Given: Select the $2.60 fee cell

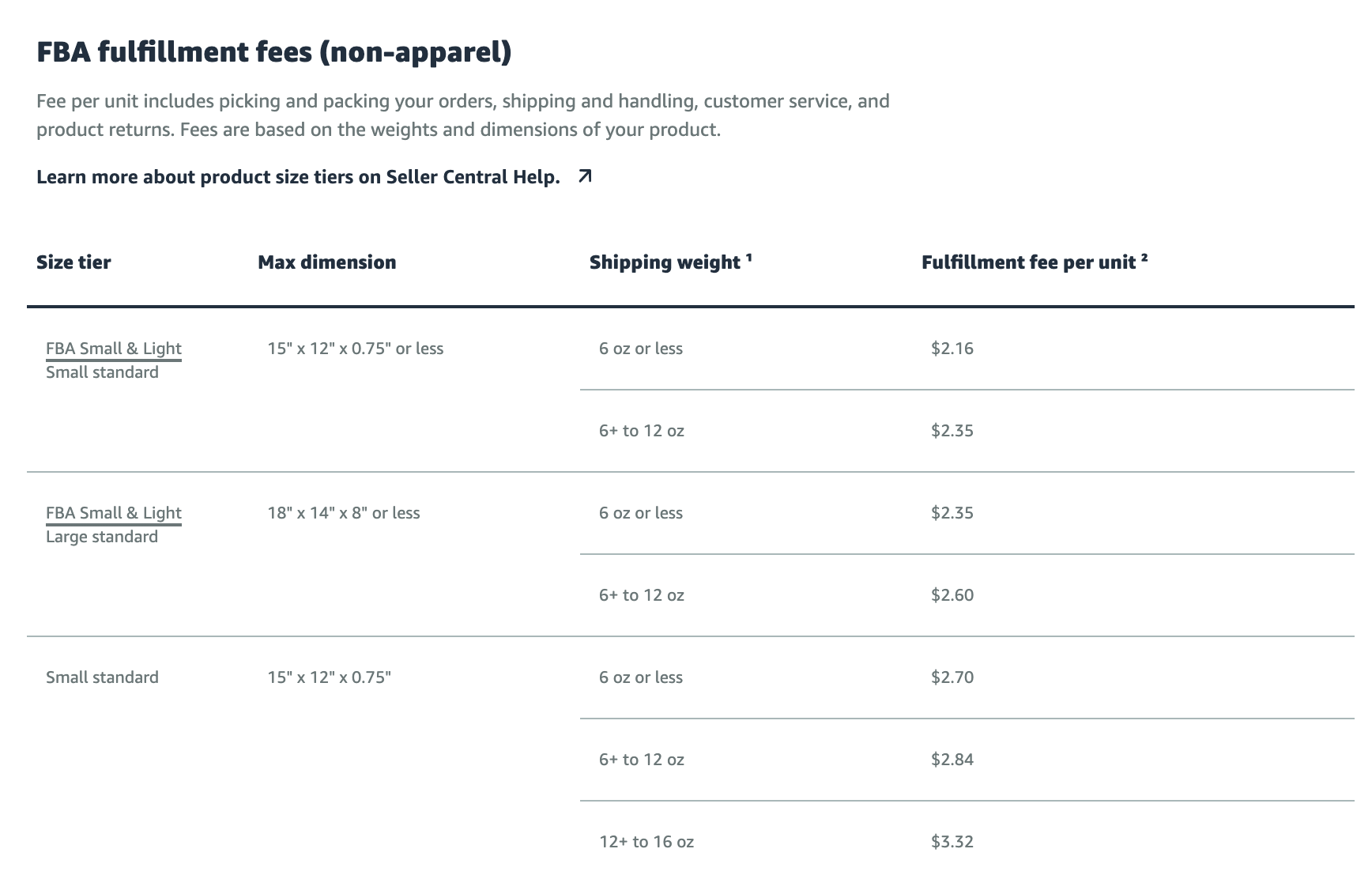Looking at the screenshot, I should click(x=952, y=595).
